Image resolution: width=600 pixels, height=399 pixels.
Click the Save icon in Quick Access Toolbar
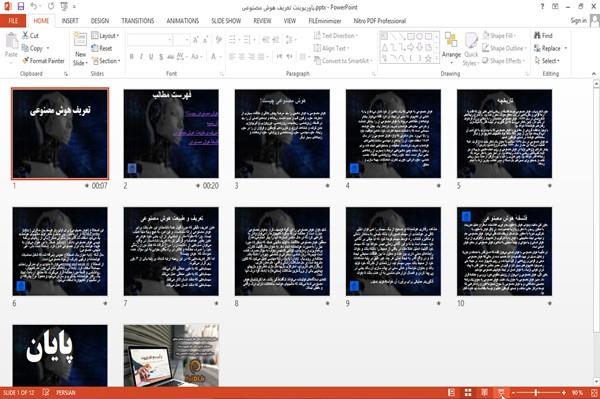pos(21,7)
